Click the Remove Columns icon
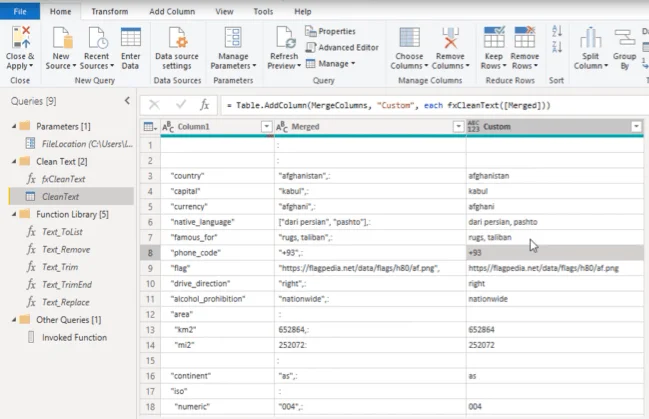649x419 pixels. [x=450, y=38]
